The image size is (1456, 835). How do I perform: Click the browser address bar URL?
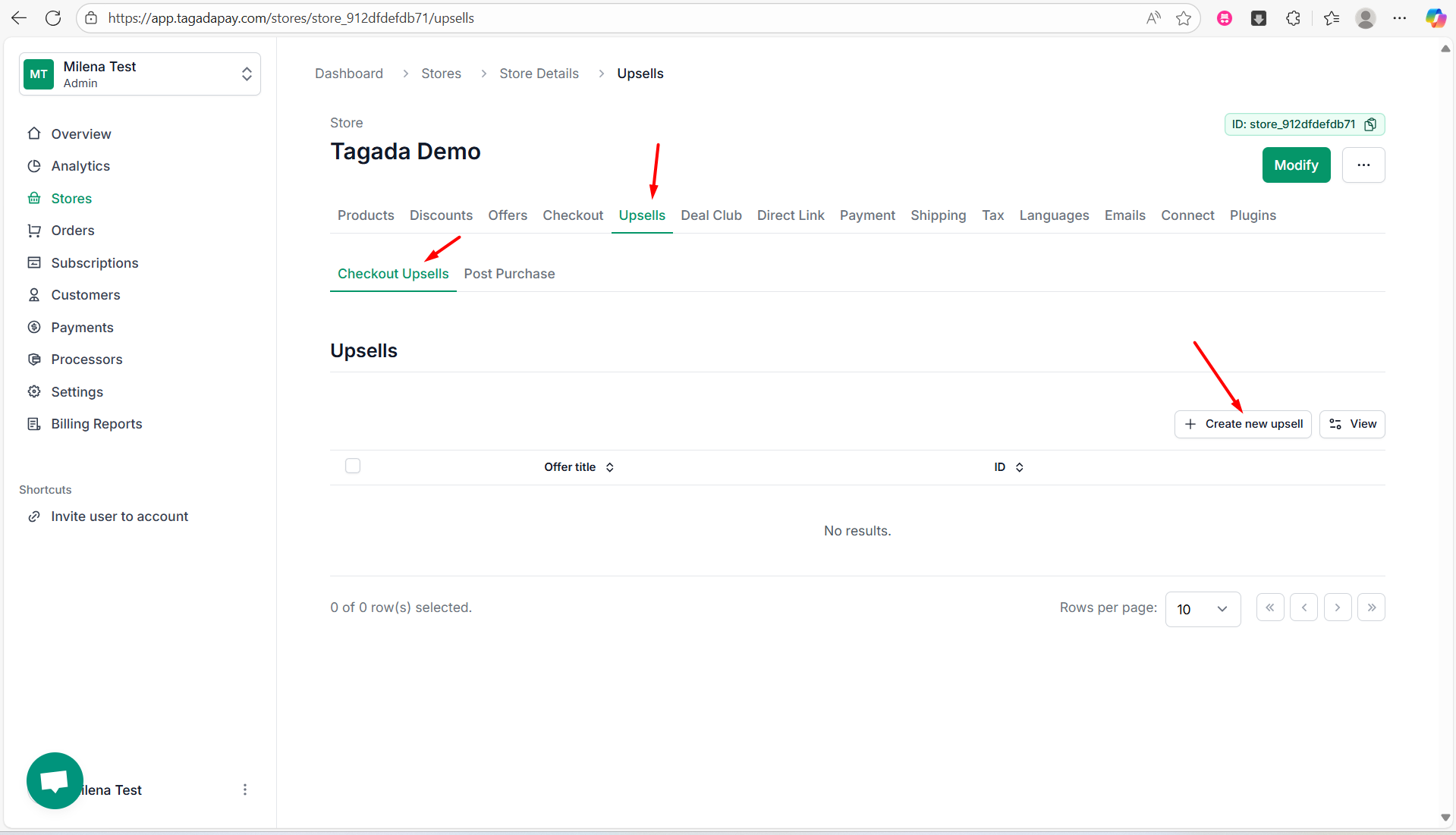pos(291,18)
